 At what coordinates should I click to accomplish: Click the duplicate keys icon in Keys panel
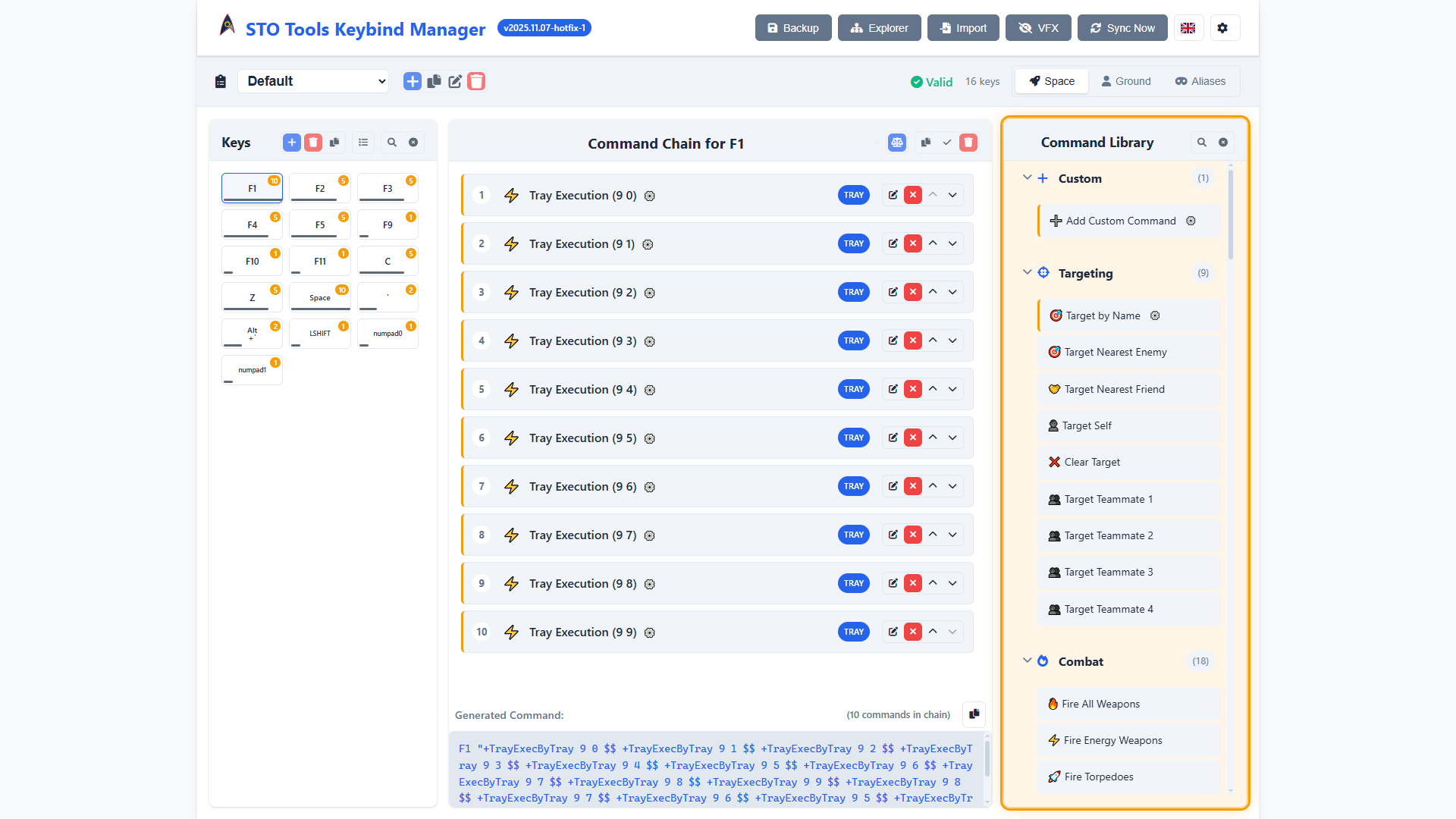pyautogui.click(x=334, y=142)
